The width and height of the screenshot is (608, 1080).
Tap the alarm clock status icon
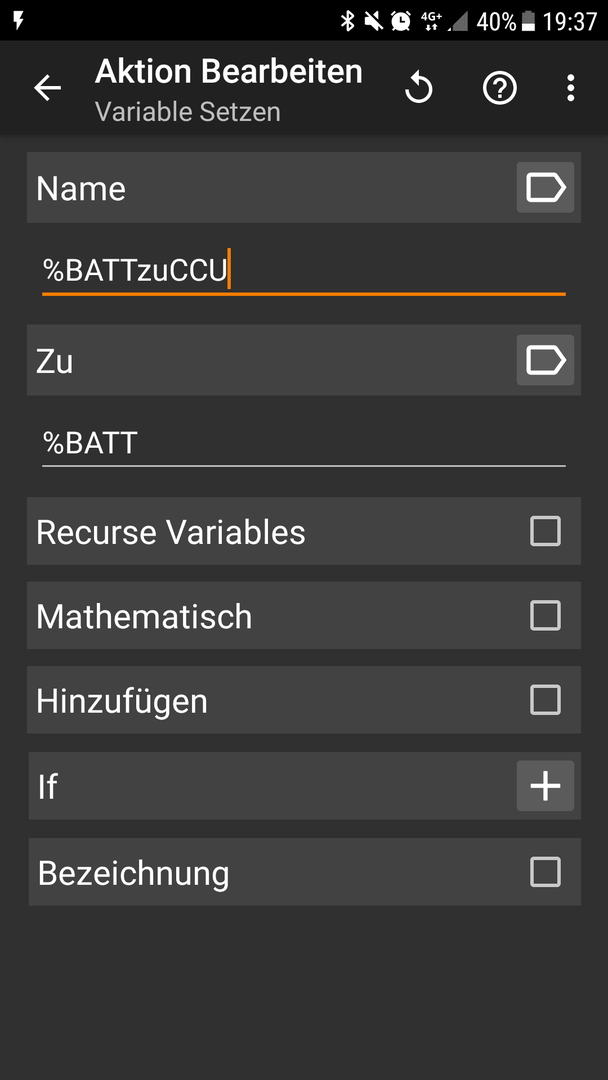point(400,21)
